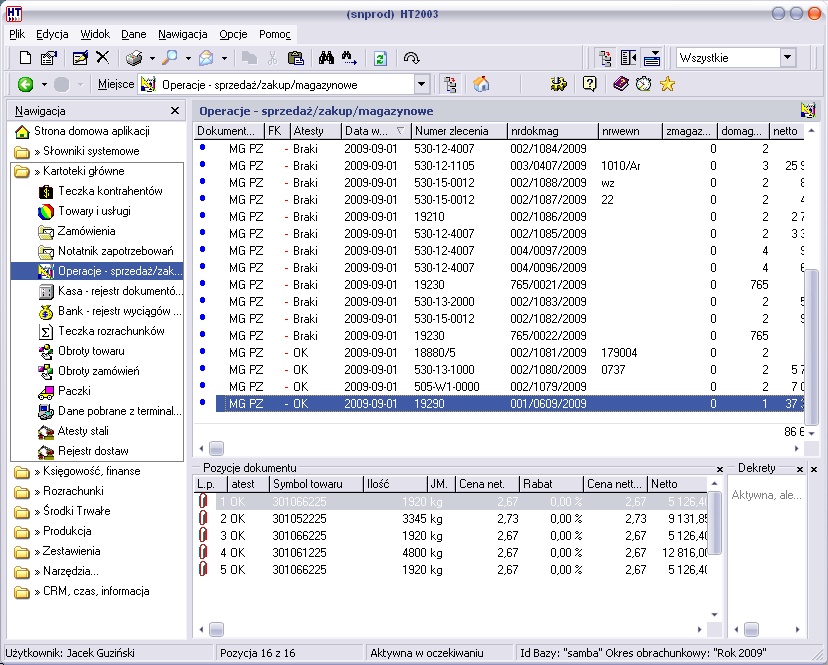Image resolution: width=828 pixels, height=665 pixels.
Task: Select Towary i usługi in the navigation
Action: tap(84, 211)
